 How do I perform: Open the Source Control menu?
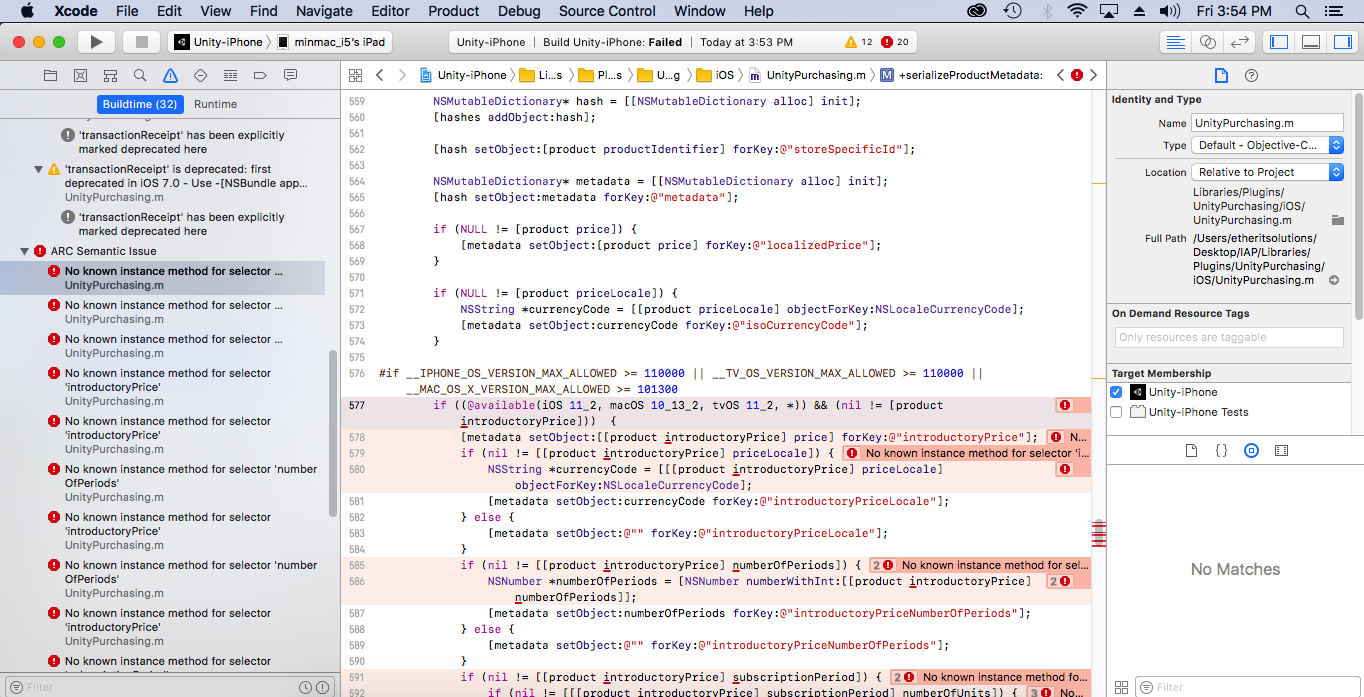[606, 11]
